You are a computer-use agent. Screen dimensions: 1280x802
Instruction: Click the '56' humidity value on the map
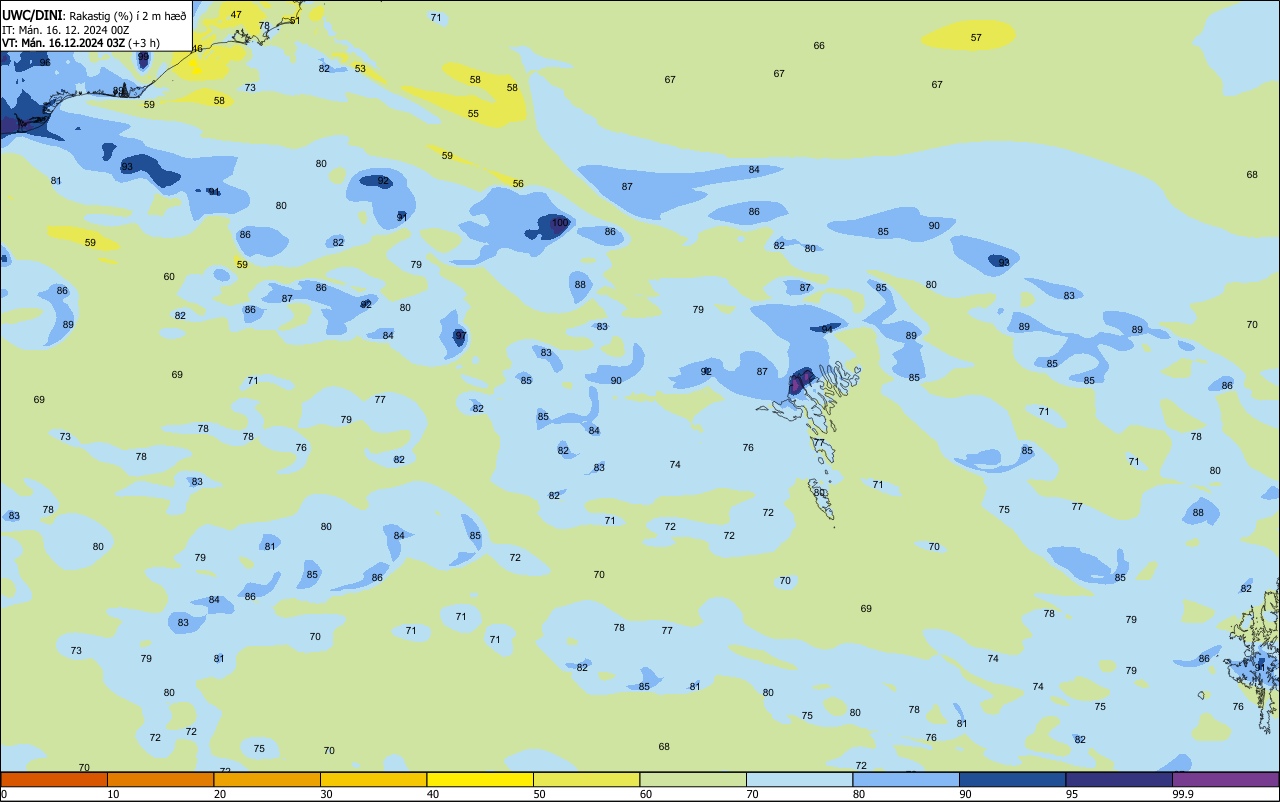tap(518, 184)
